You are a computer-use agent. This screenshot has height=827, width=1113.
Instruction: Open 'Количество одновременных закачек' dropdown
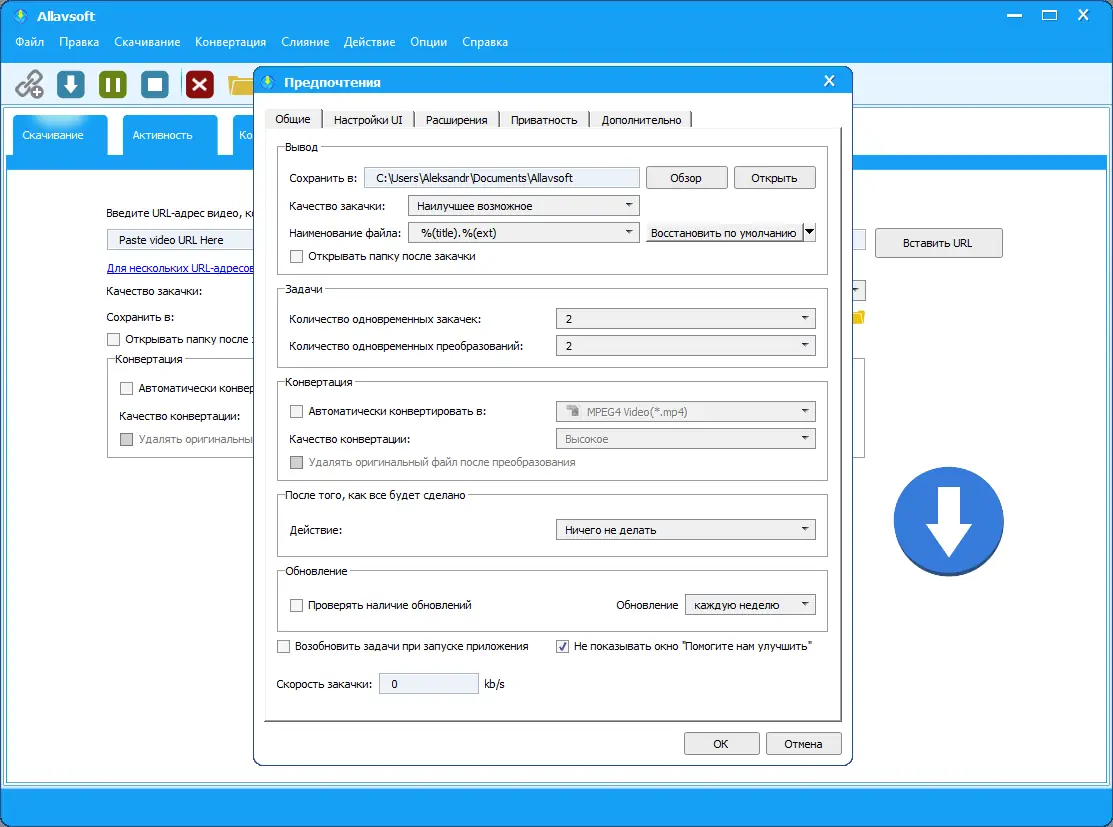(686, 319)
